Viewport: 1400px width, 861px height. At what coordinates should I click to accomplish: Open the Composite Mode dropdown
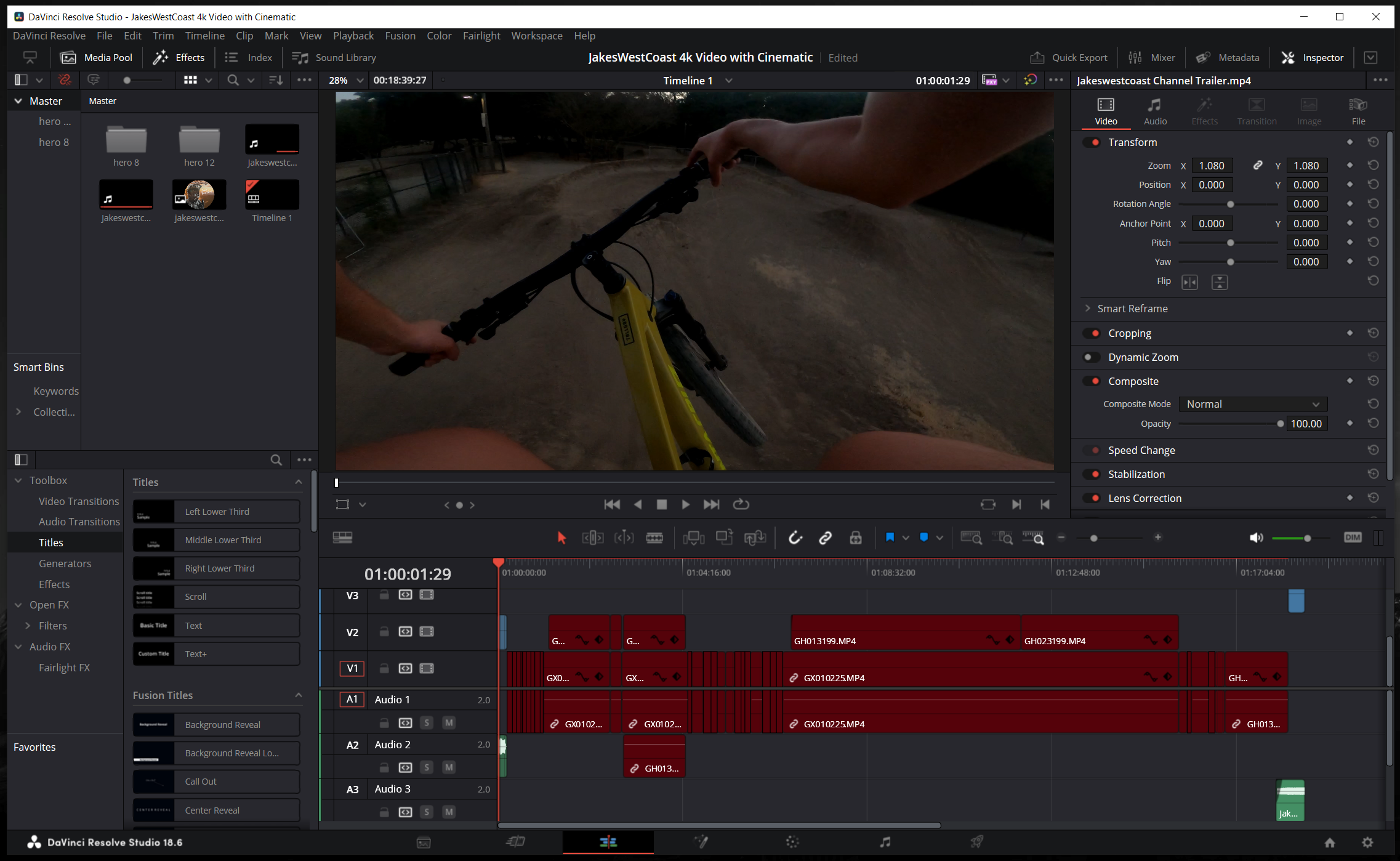(x=1253, y=404)
